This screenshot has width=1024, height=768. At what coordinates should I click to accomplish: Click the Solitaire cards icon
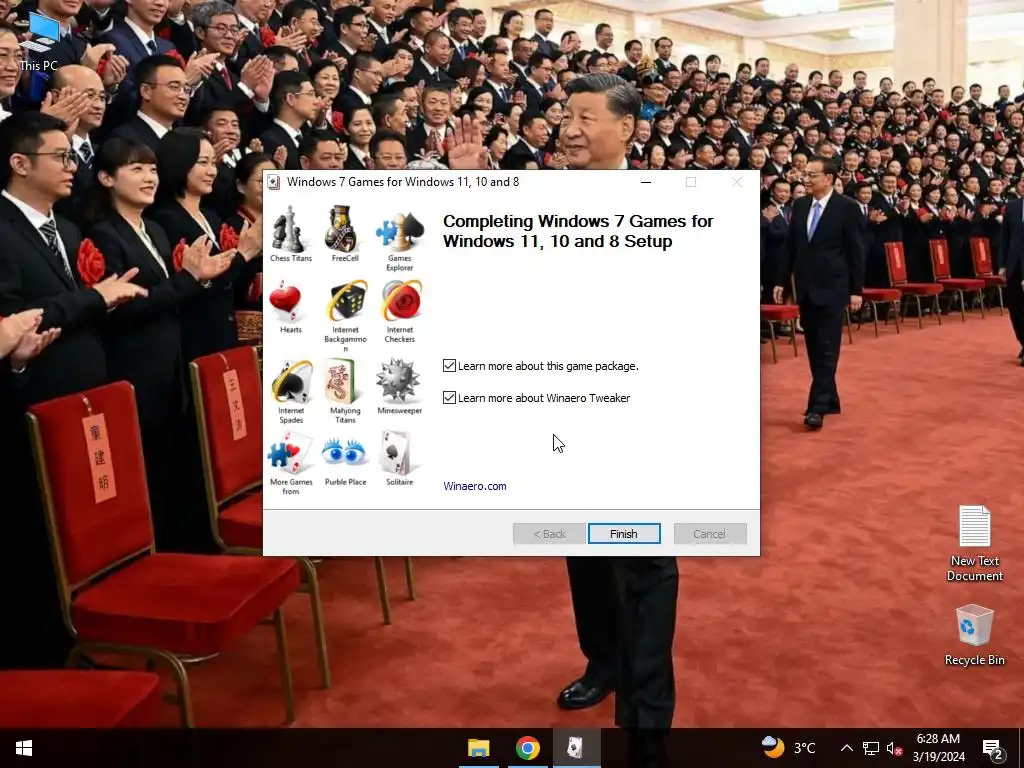click(x=396, y=453)
